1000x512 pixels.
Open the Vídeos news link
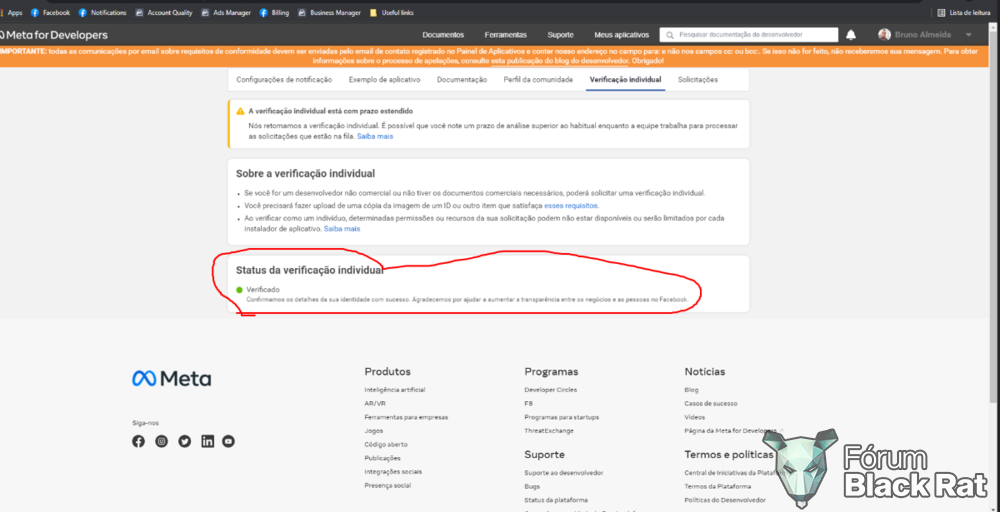click(695, 417)
